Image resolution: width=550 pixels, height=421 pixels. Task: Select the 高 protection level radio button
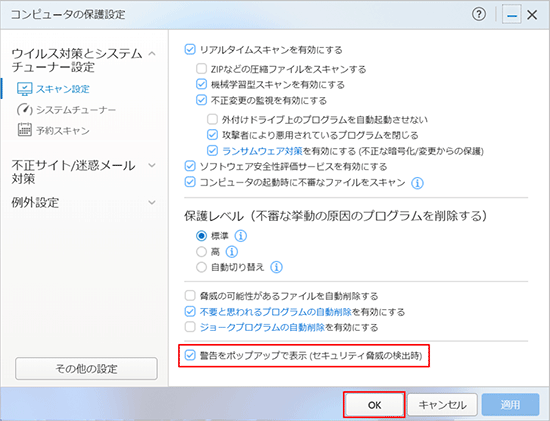(x=201, y=252)
